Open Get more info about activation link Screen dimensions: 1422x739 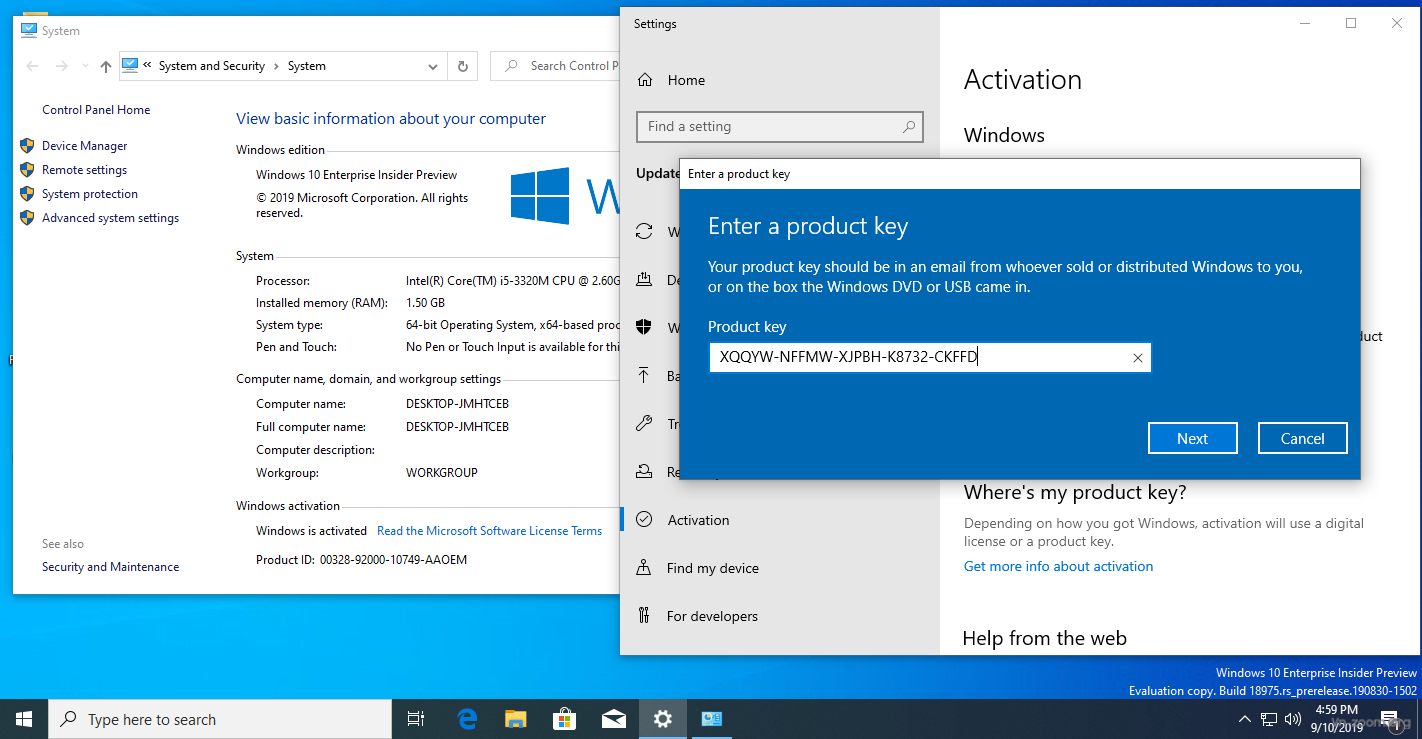pos(1058,566)
